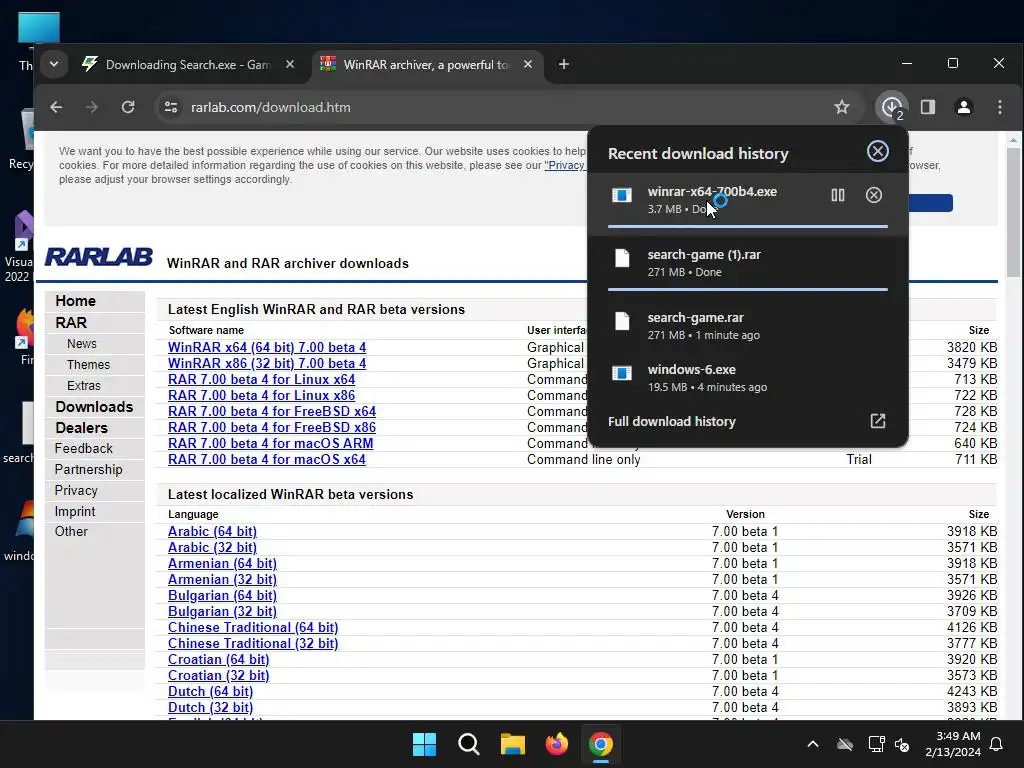This screenshot has height=768, width=1024.
Task: Open Firefox from the taskbar
Action: [556, 744]
